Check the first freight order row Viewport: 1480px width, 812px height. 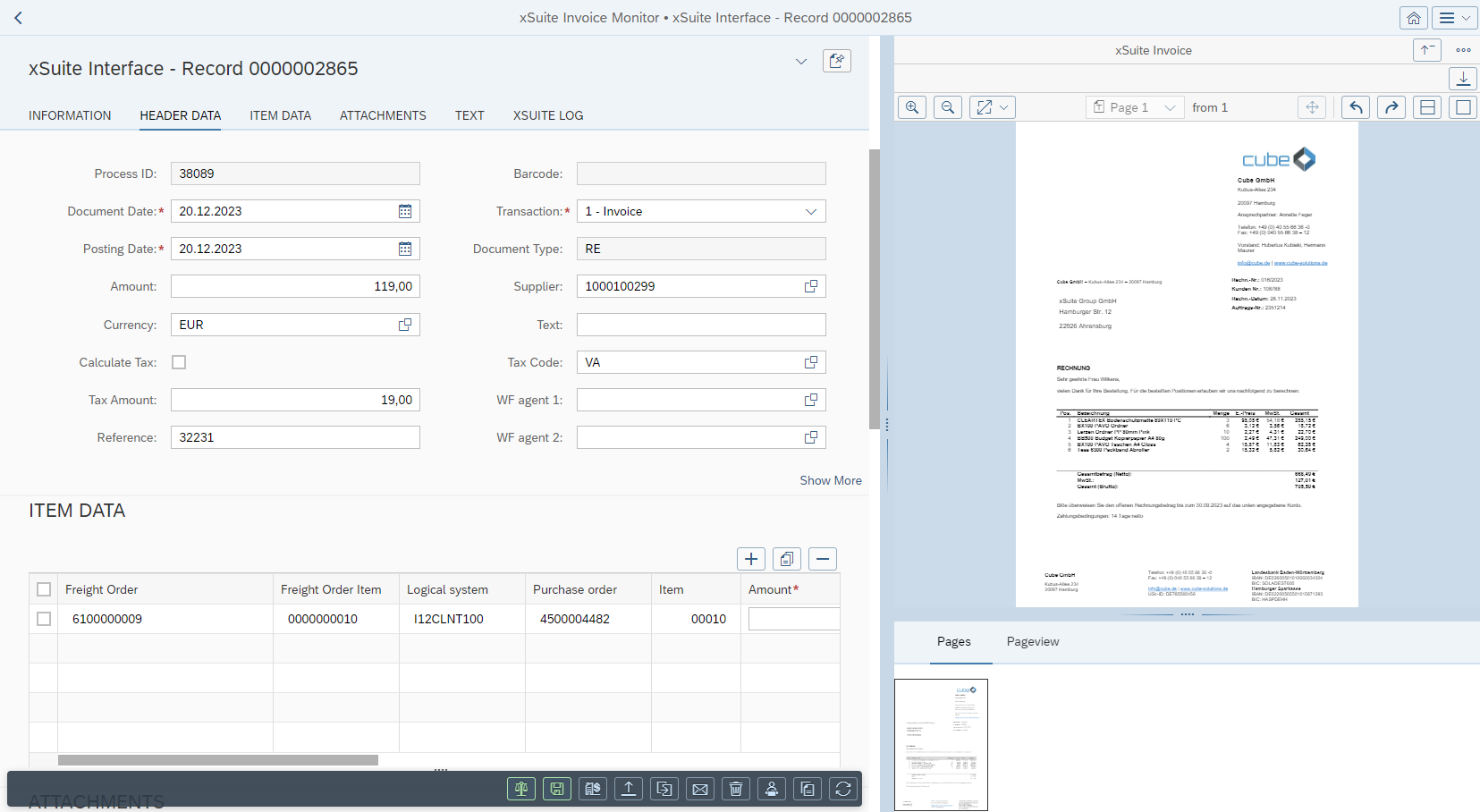tap(44, 618)
